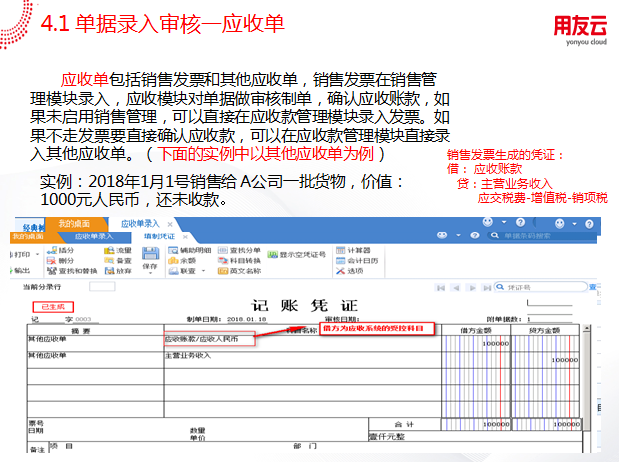Click the 联查 linked query icon
This screenshot has width=619, height=462.
pos(173,271)
